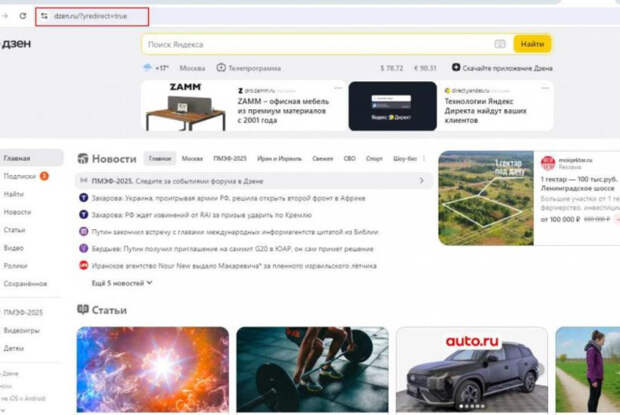
Task: Open the ZAMM ad options menu
Action: coord(338,88)
